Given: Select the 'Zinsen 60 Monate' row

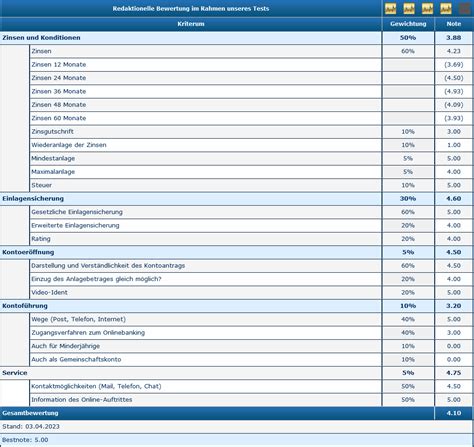Looking at the screenshot, I should tap(252, 118).
